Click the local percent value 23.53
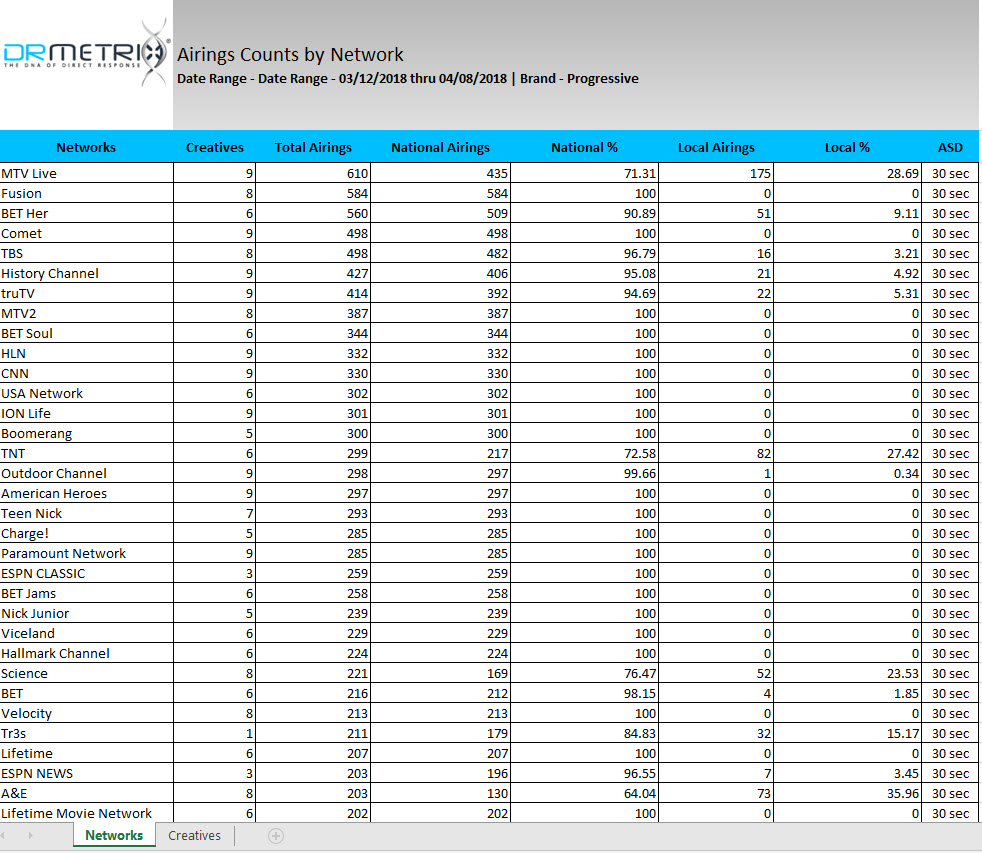The width and height of the screenshot is (982, 853). (x=847, y=674)
